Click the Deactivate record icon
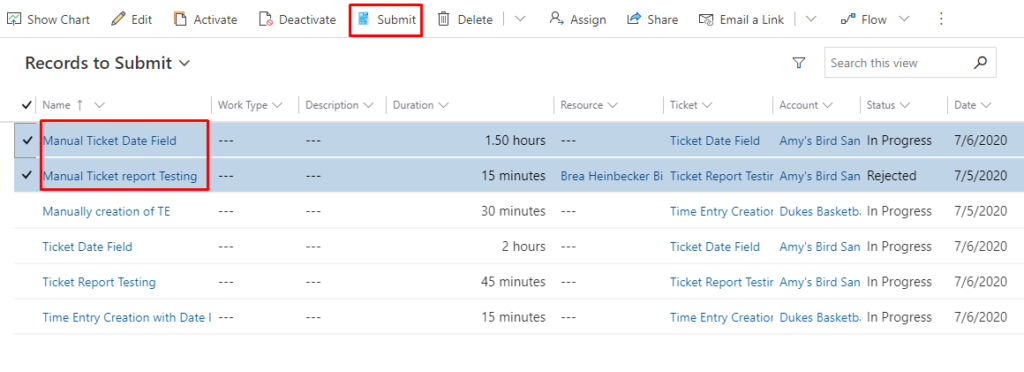Screen dimensions: 1024x372 coord(266,20)
